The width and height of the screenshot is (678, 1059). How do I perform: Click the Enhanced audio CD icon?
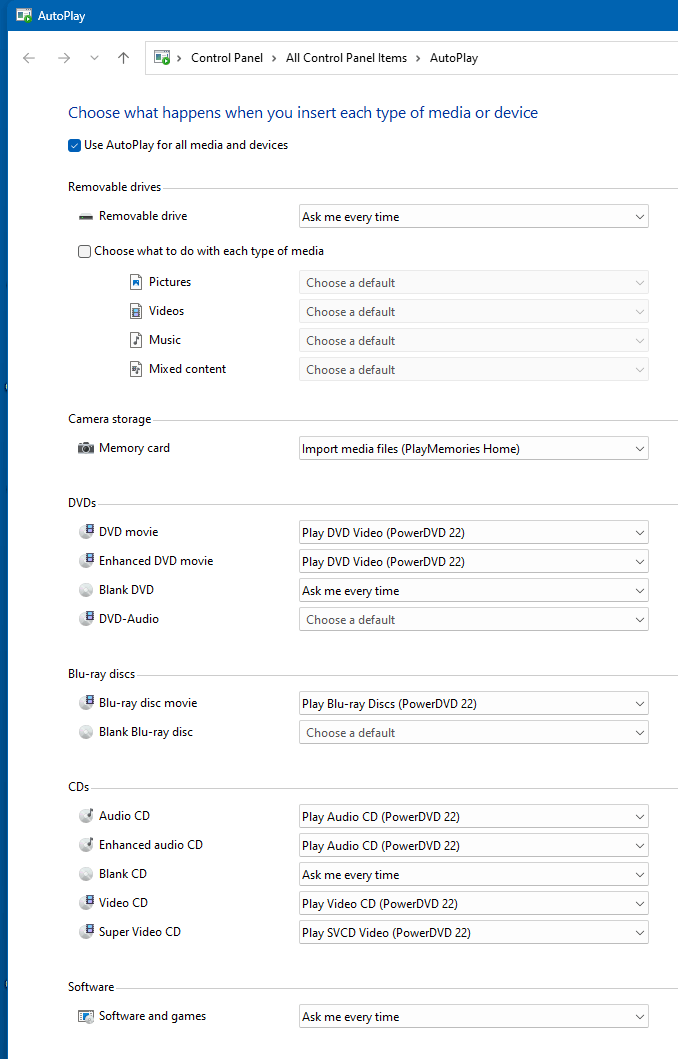(86, 844)
